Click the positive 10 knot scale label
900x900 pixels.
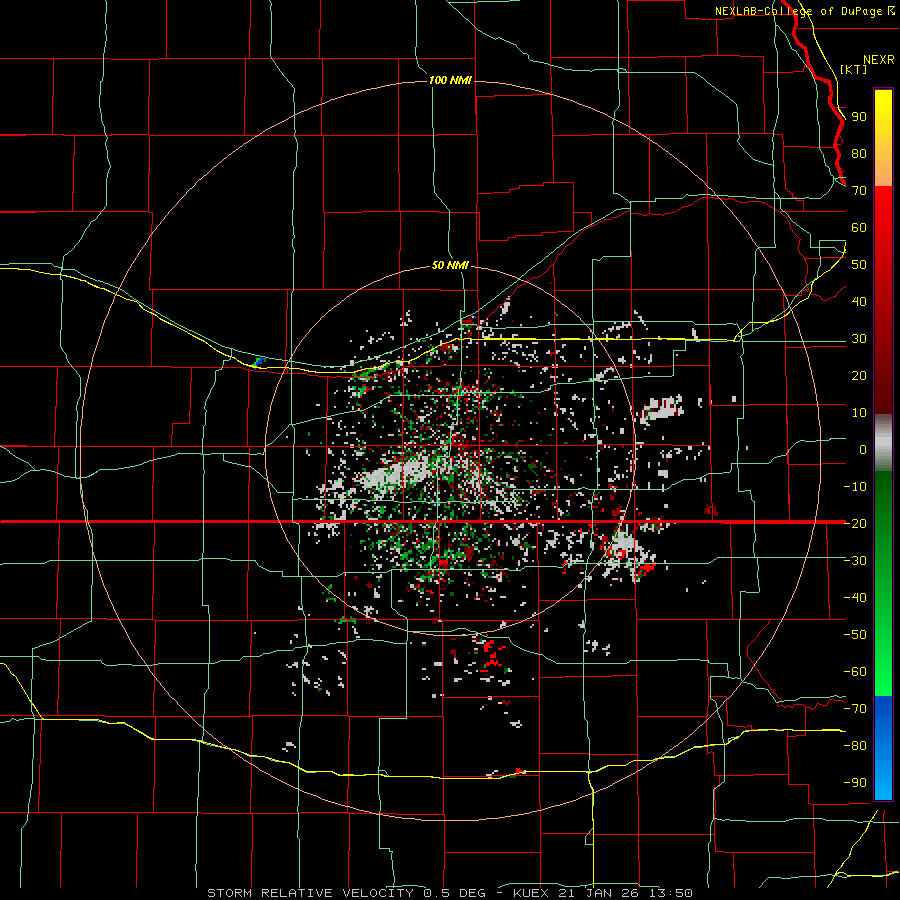point(859,413)
